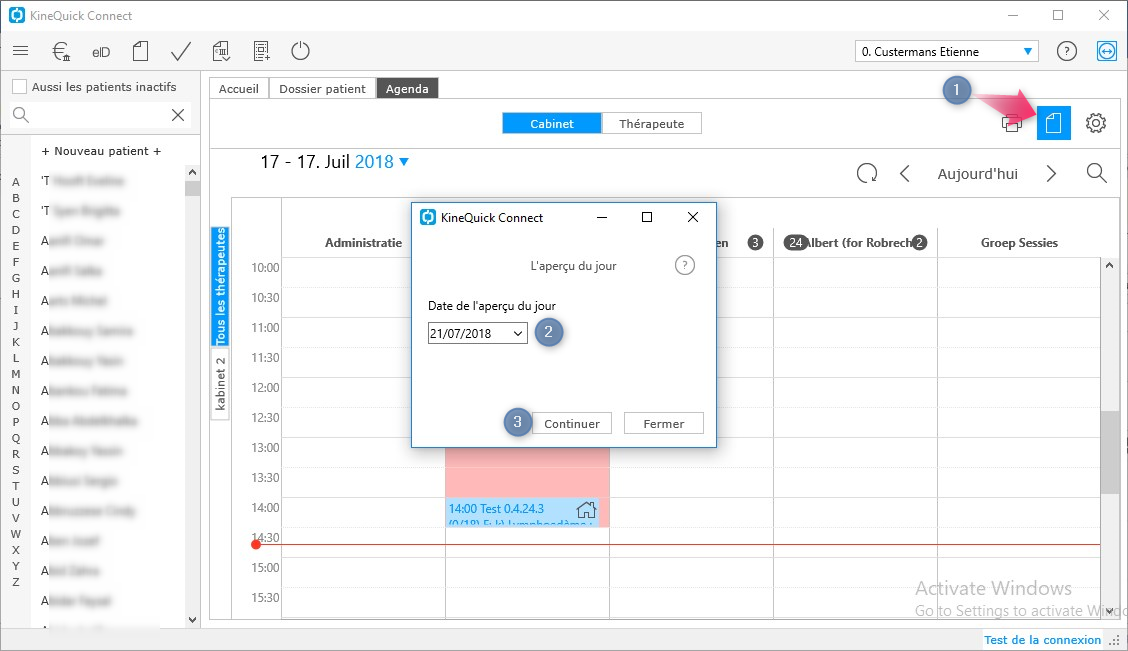Click the agenda print icon
Image resolution: width=1128 pixels, height=651 pixels.
[x=1011, y=123]
